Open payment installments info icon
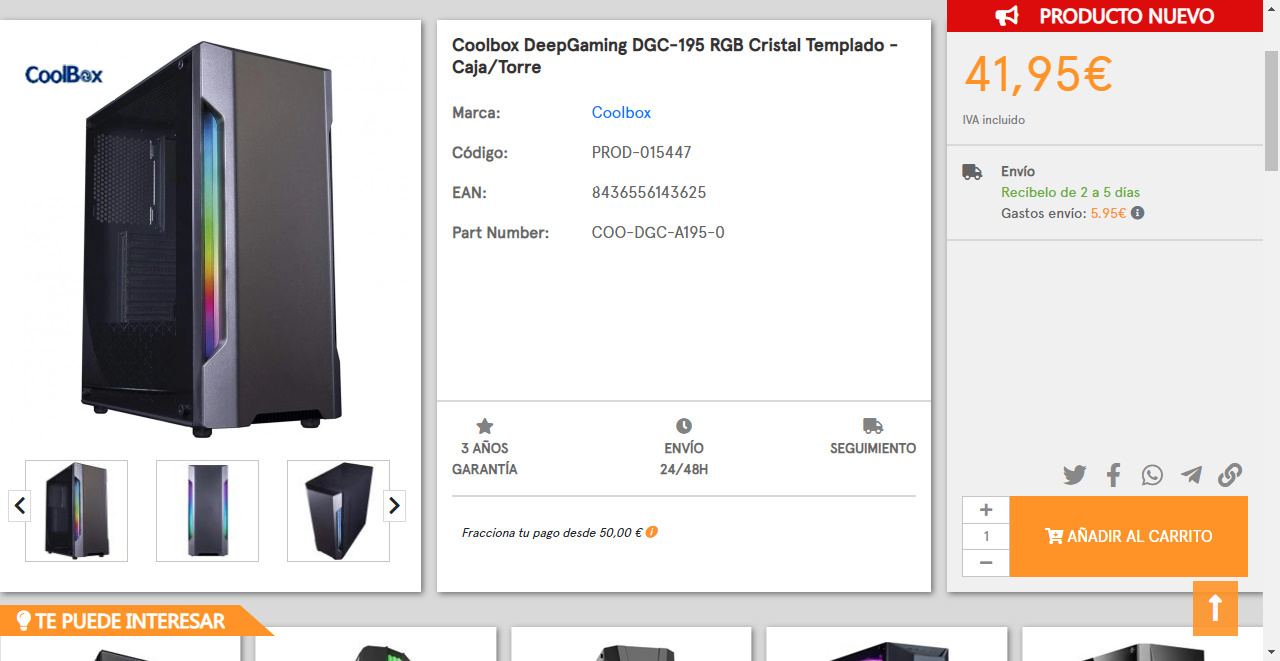Image resolution: width=1280 pixels, height=661 pixels. click(652, 532)
